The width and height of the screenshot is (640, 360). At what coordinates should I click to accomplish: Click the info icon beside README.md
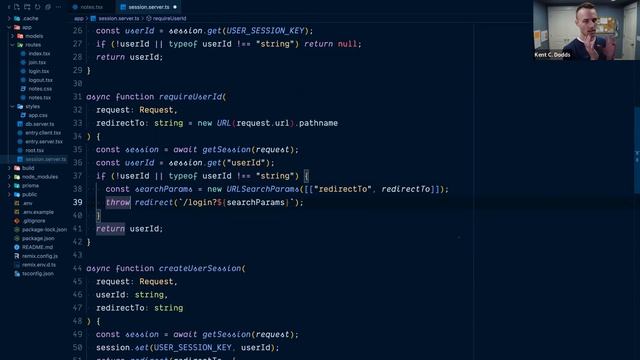[17, 247]
